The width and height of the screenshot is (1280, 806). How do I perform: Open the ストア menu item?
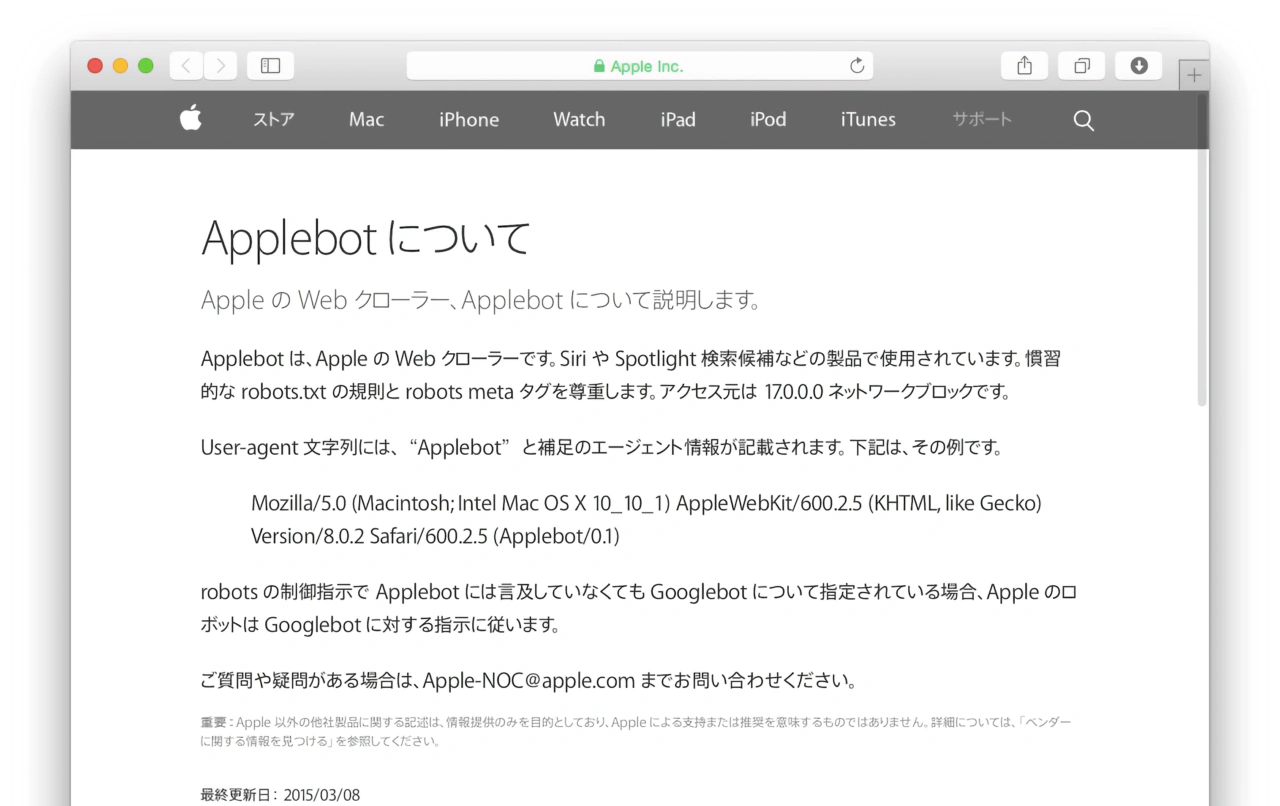[x=274, y=120]
